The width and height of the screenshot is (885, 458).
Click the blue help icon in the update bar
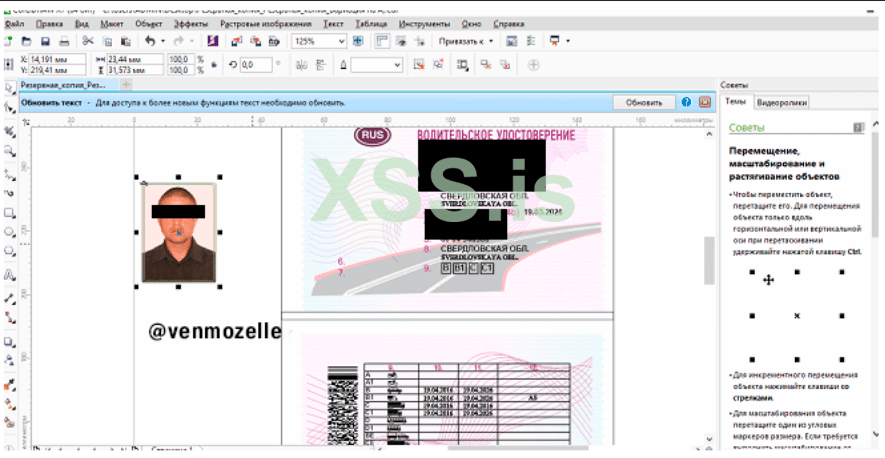(686, 102)
